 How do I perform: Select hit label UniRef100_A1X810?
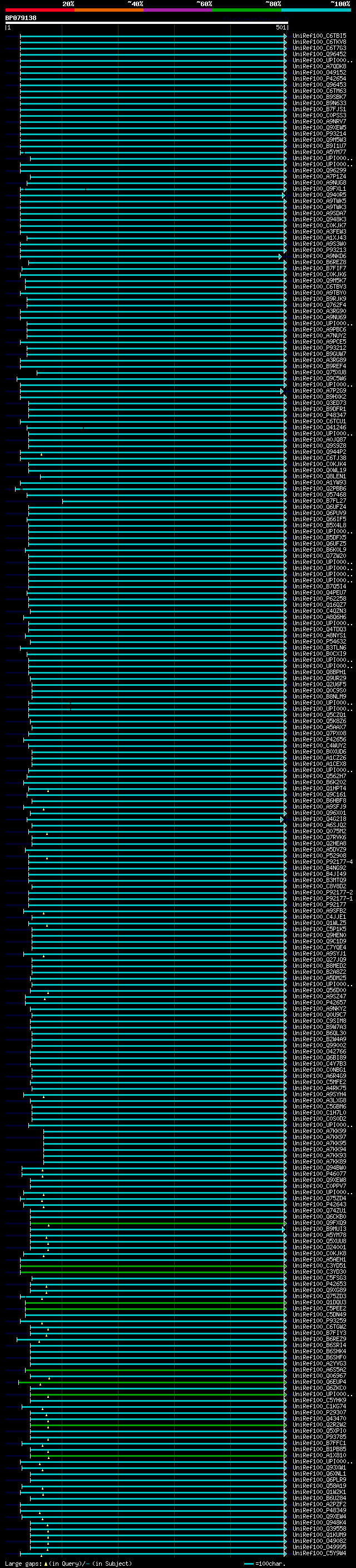pos(319,1456)
